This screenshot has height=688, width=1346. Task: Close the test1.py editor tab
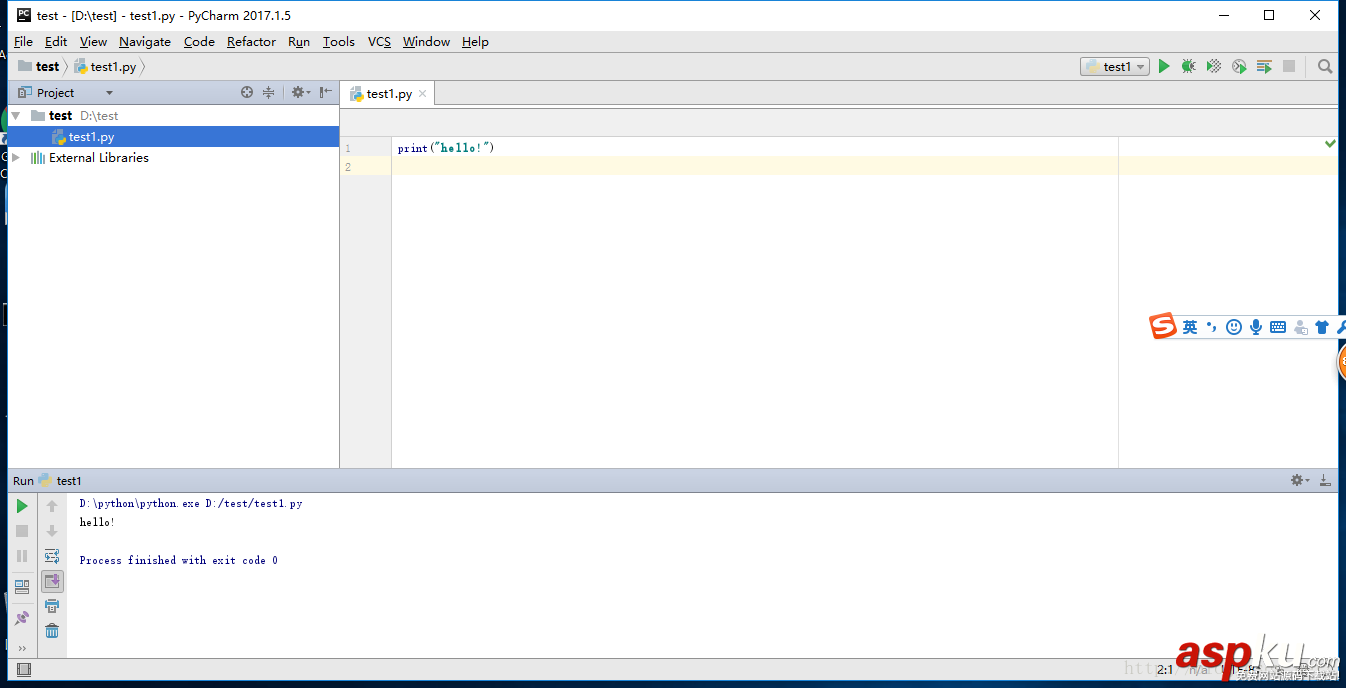pos(422,94)
